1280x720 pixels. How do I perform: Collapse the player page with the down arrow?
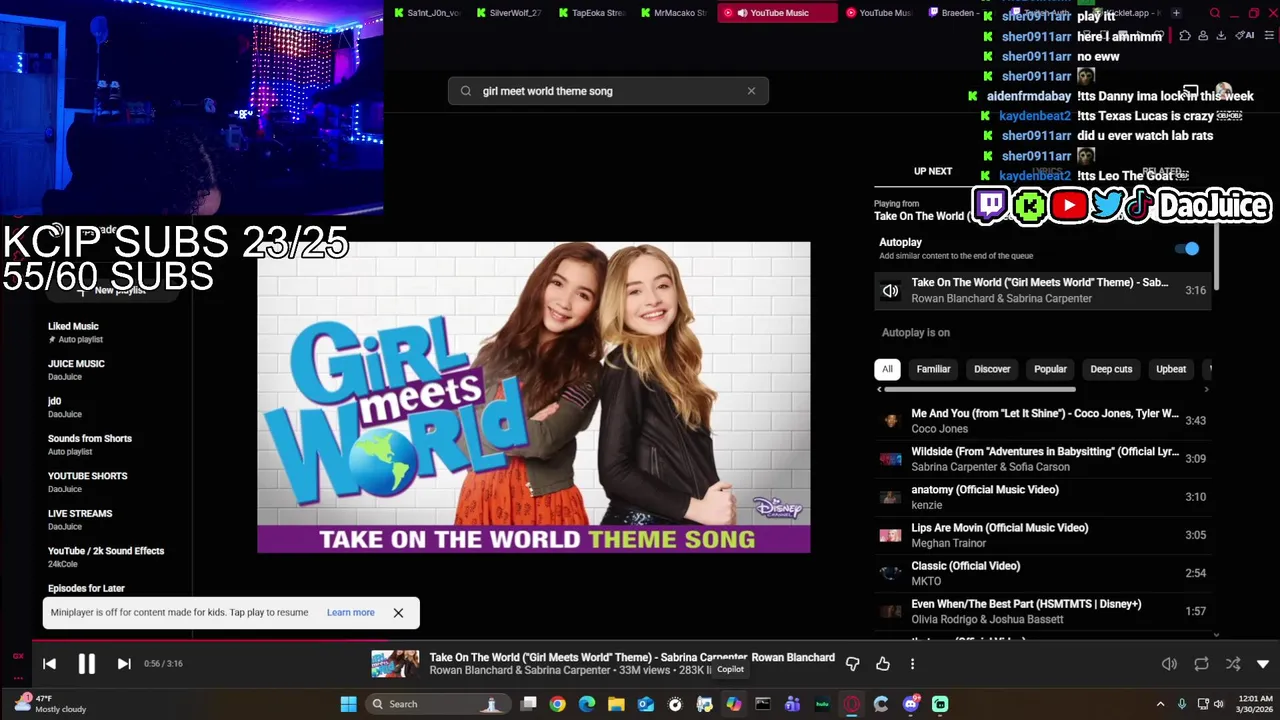pyautogui.click(x=1263, y=664)
